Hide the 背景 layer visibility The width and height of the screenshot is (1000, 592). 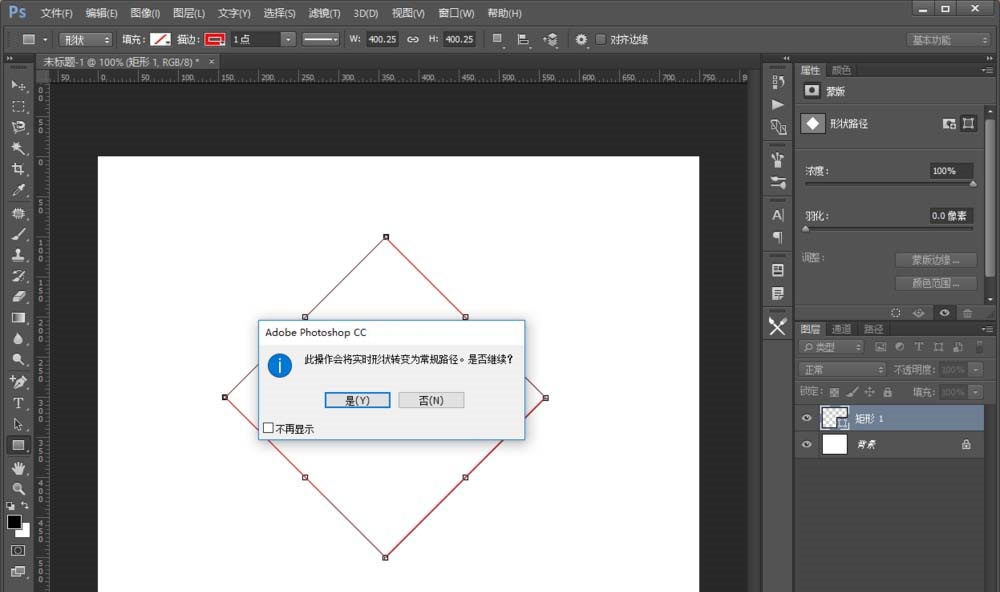coord(806,444)
